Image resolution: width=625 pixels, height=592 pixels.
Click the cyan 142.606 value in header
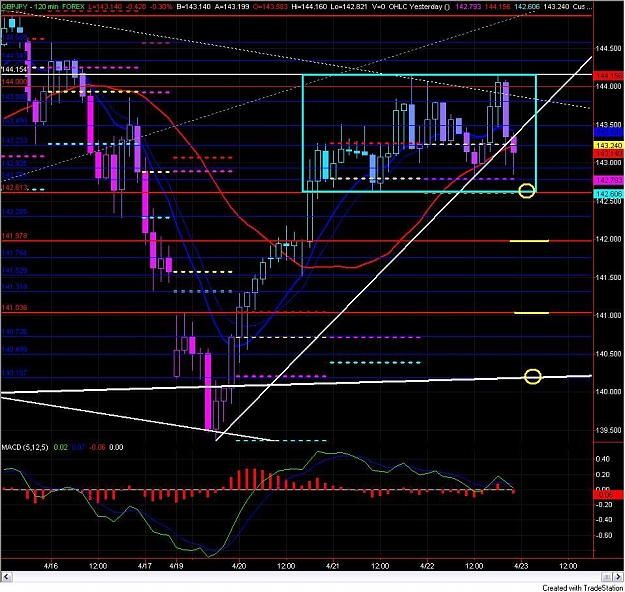tap(527, 7)
